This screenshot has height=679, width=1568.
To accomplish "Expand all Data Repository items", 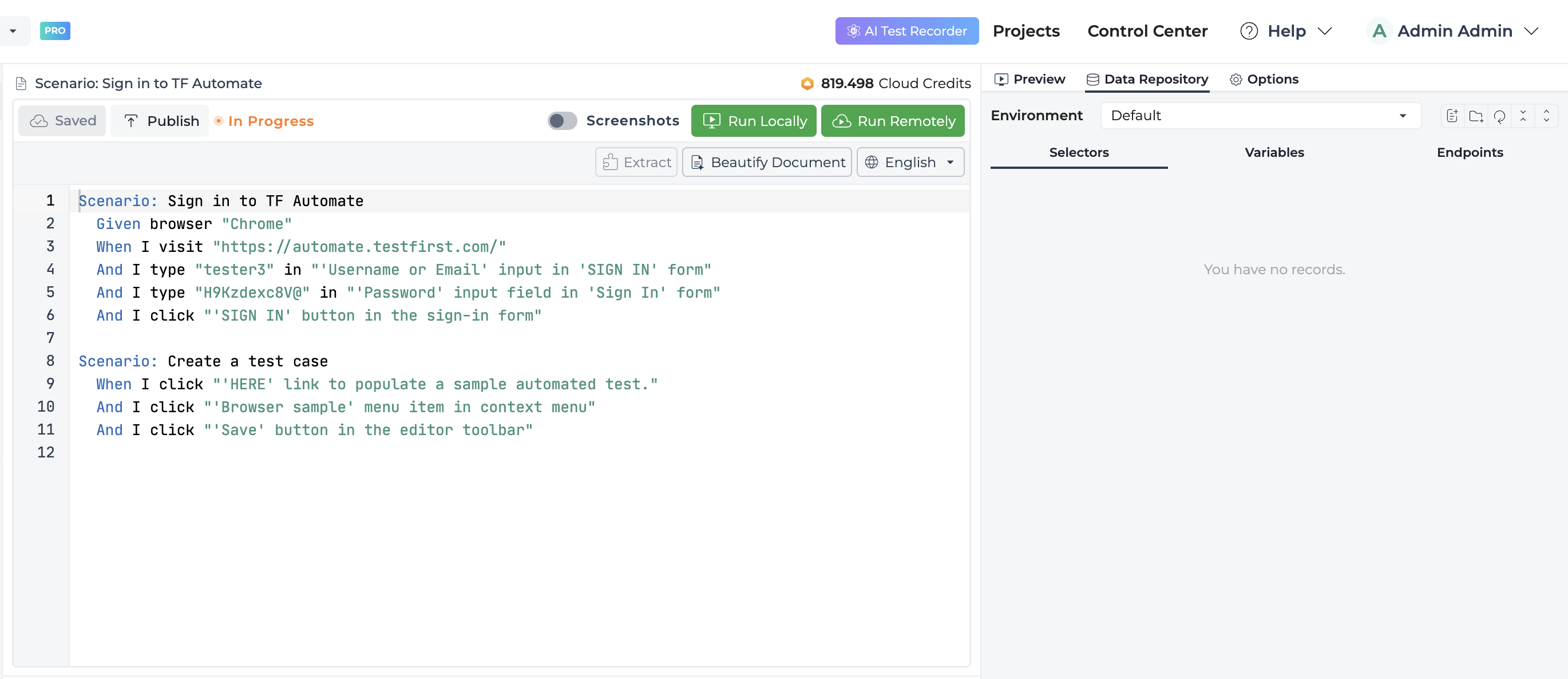I will click(1546, 116).
